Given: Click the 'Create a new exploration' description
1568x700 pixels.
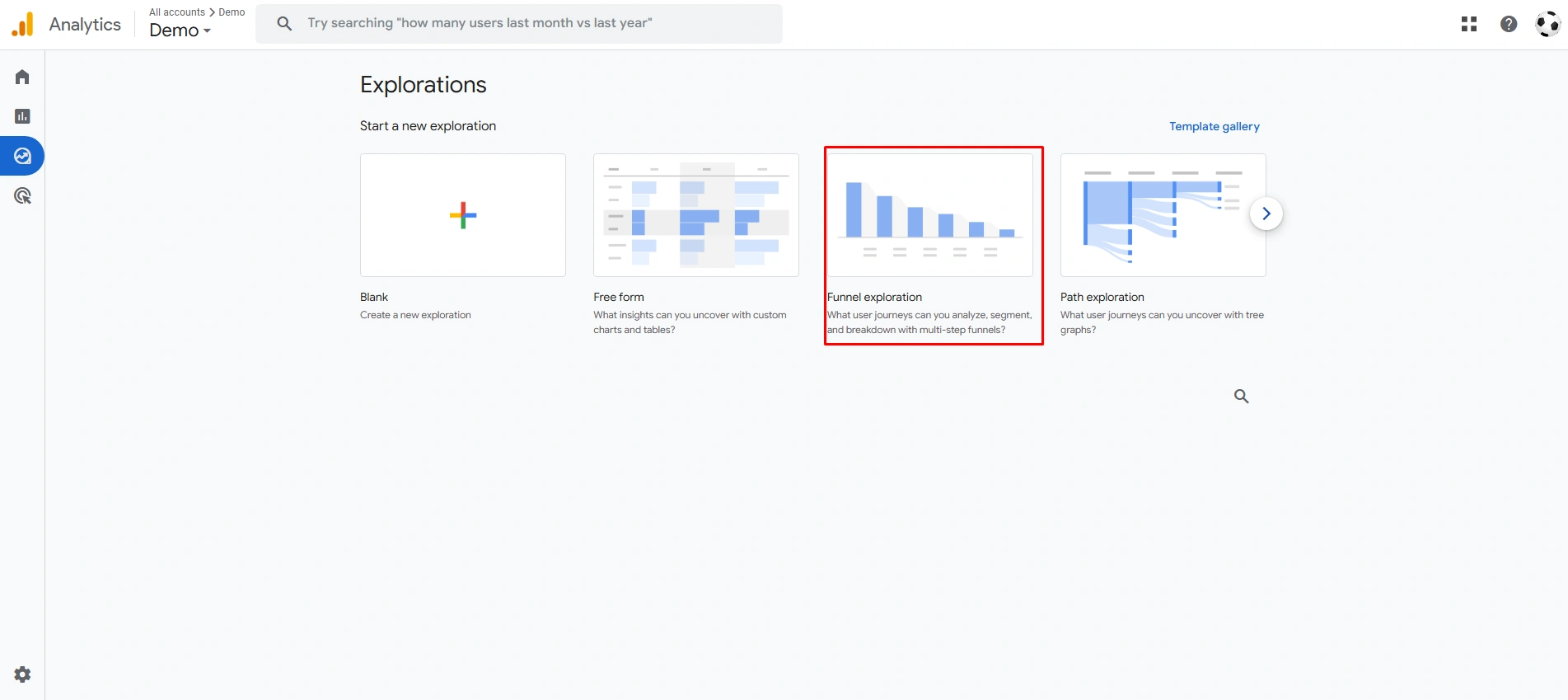Looking at the screenshot, I should [415, 315].
